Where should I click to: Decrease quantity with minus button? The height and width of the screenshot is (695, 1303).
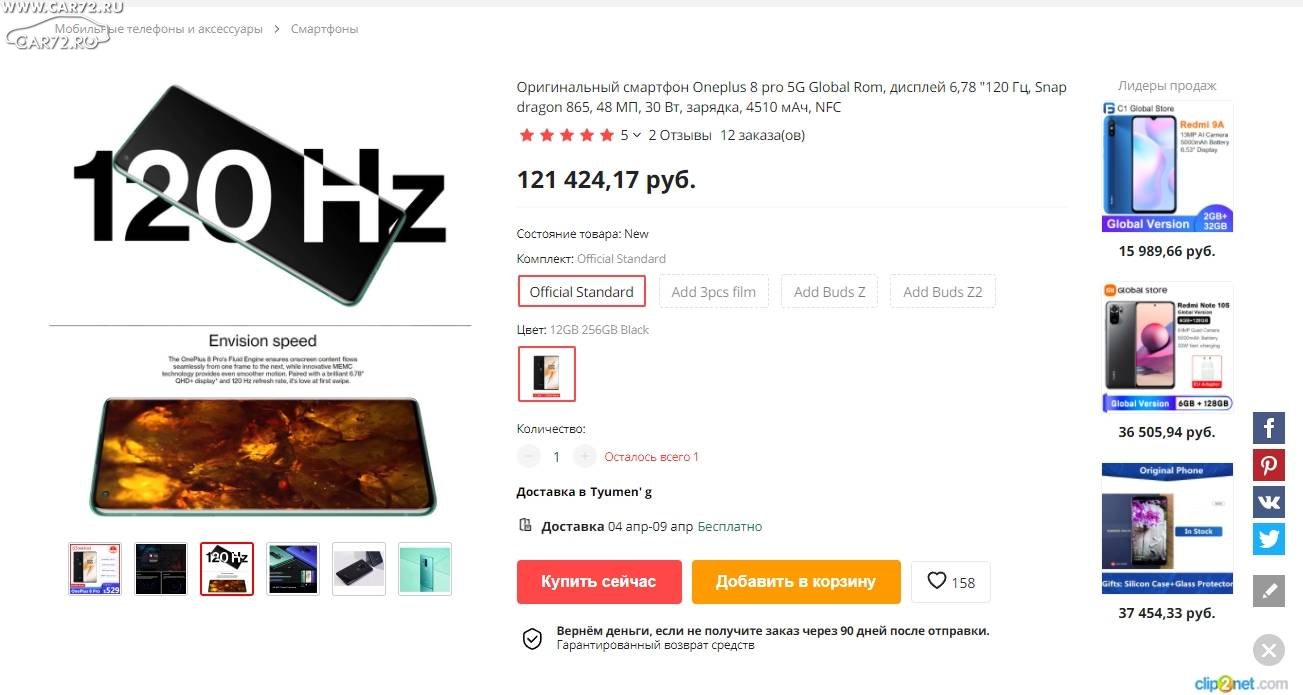[x=529, y=457]
